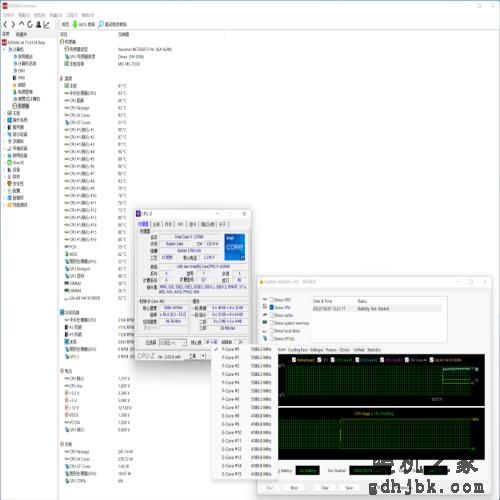Screen dimensions: 500x500
Task: Enable the Stress local disks checkbox
Action: pos(272,331)
